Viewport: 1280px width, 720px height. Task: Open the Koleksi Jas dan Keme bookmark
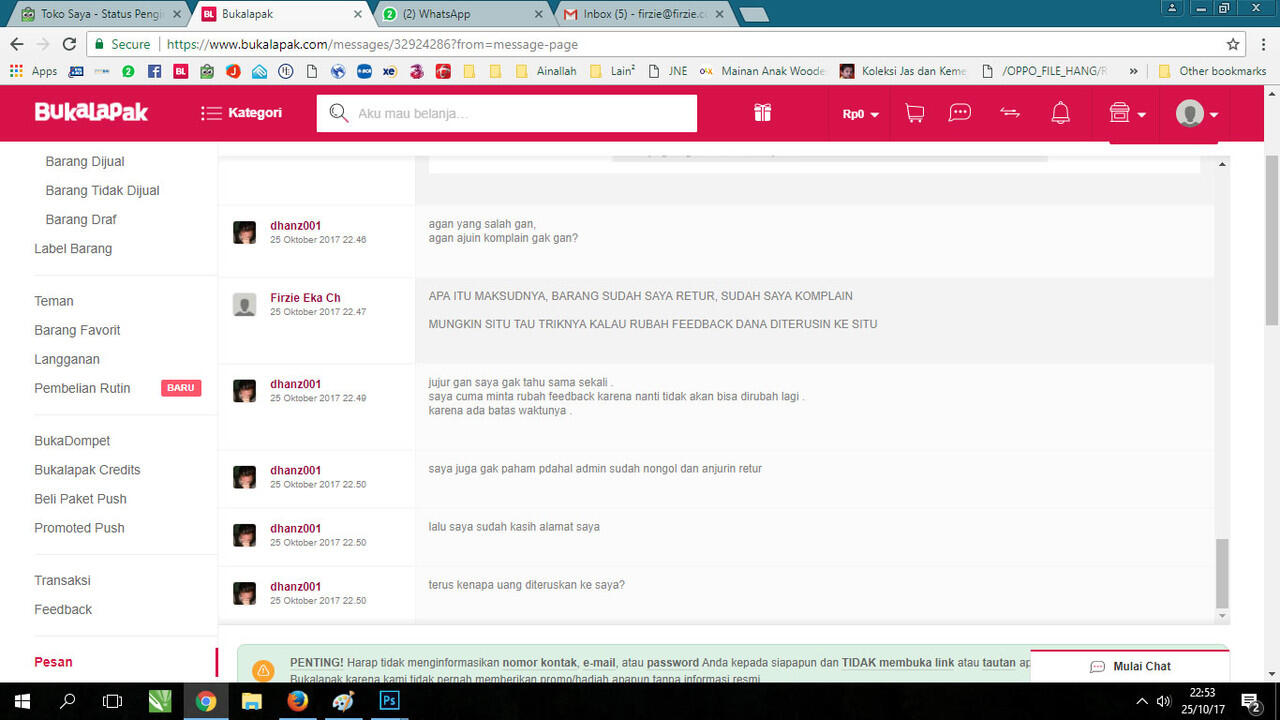pos(904,71)
